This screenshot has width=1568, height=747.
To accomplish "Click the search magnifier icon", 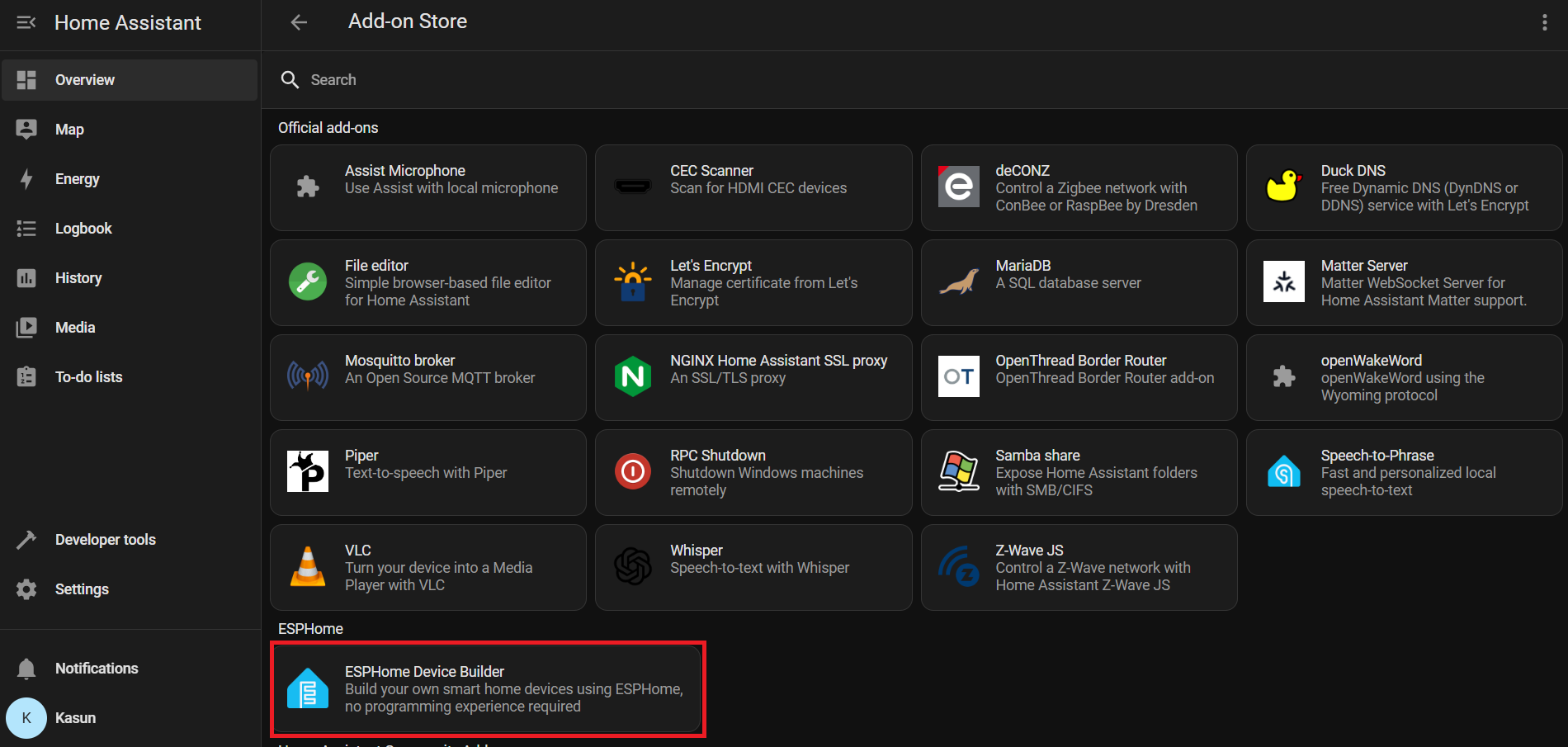I will (x=290, y=79).
